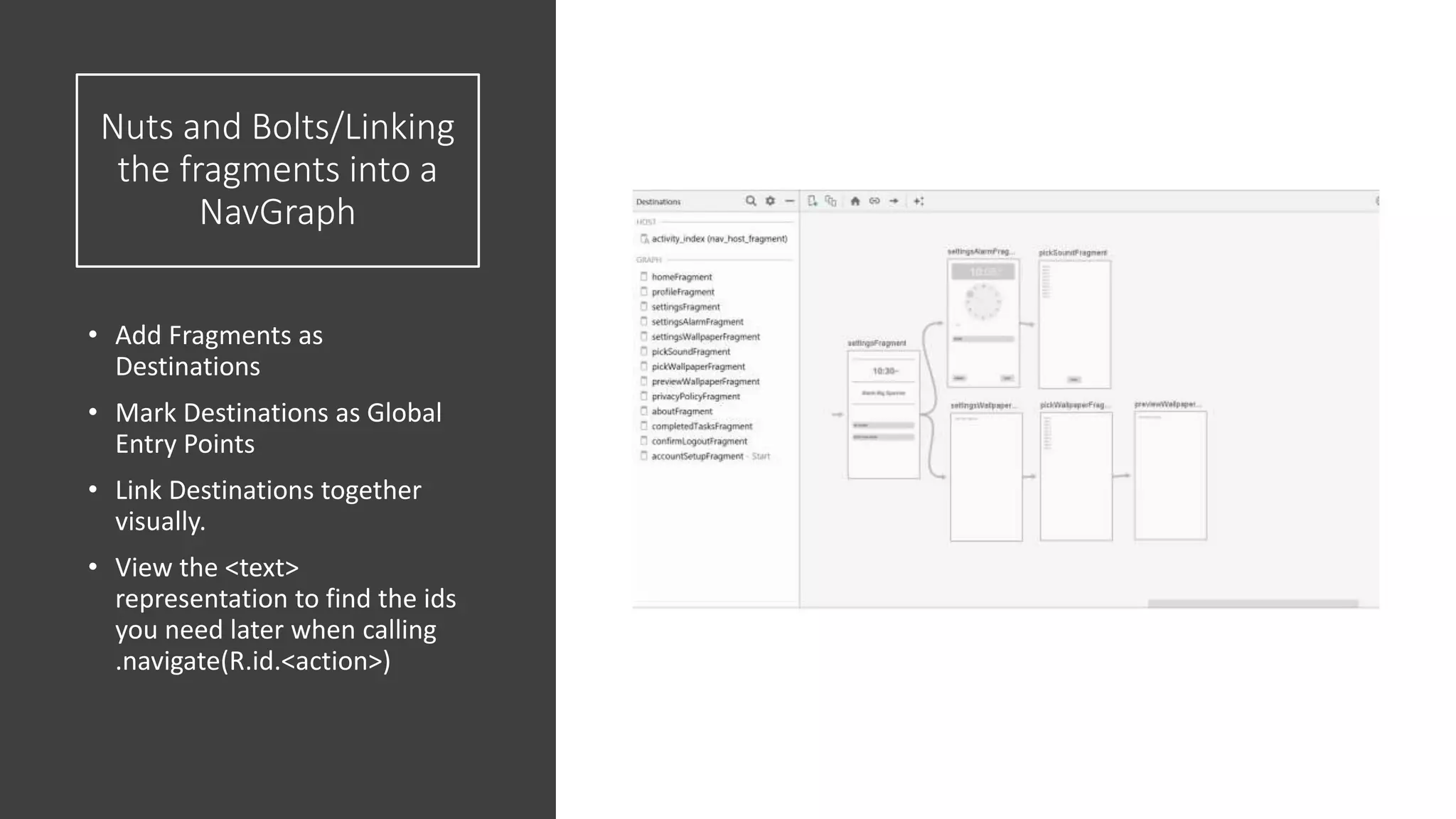This screenshot has width=1456, height=819.
Task: Click the settingsFragment preview in graph
Action: point(883,415)
